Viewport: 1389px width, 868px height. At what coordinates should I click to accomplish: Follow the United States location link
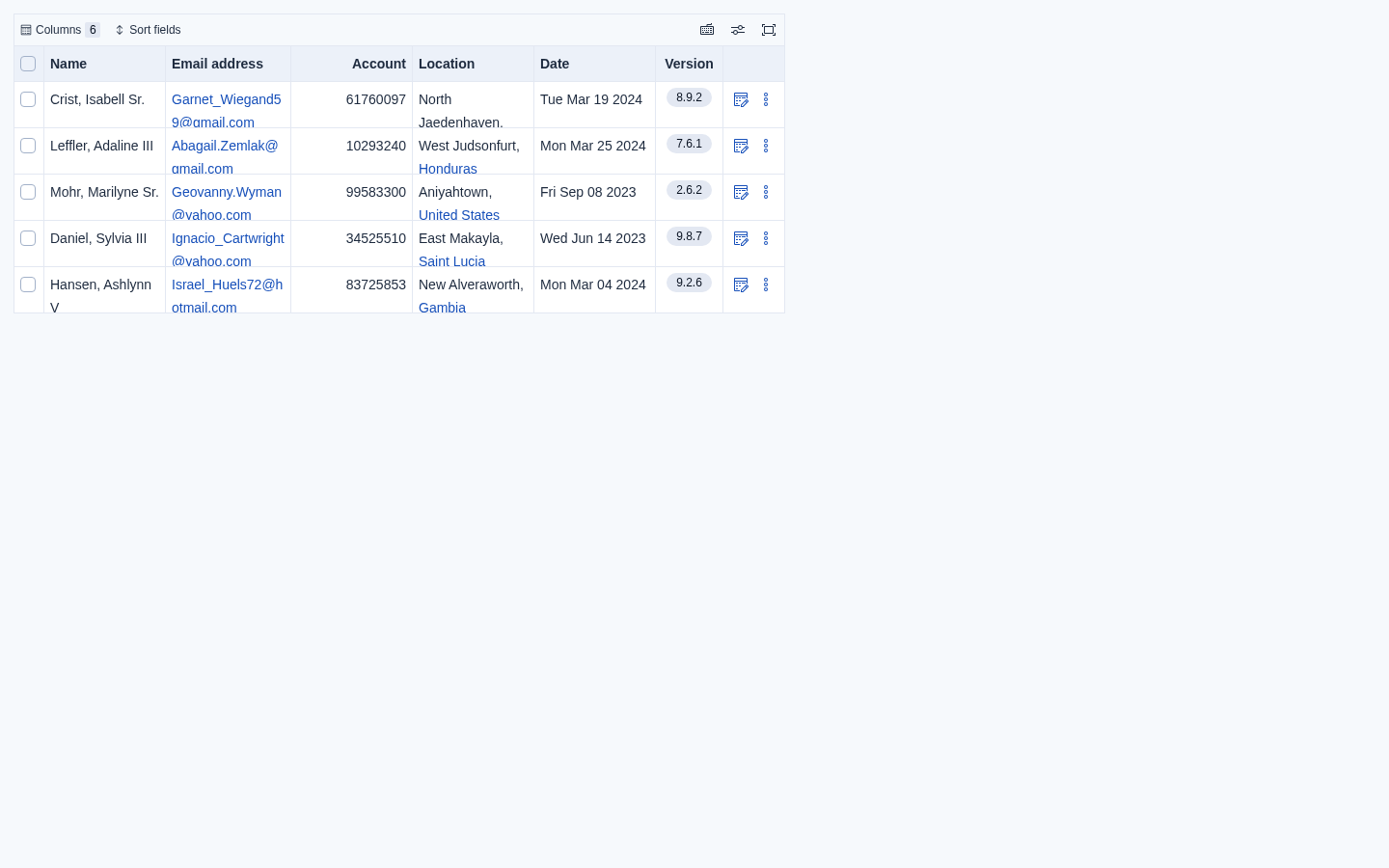pos(459,215)
